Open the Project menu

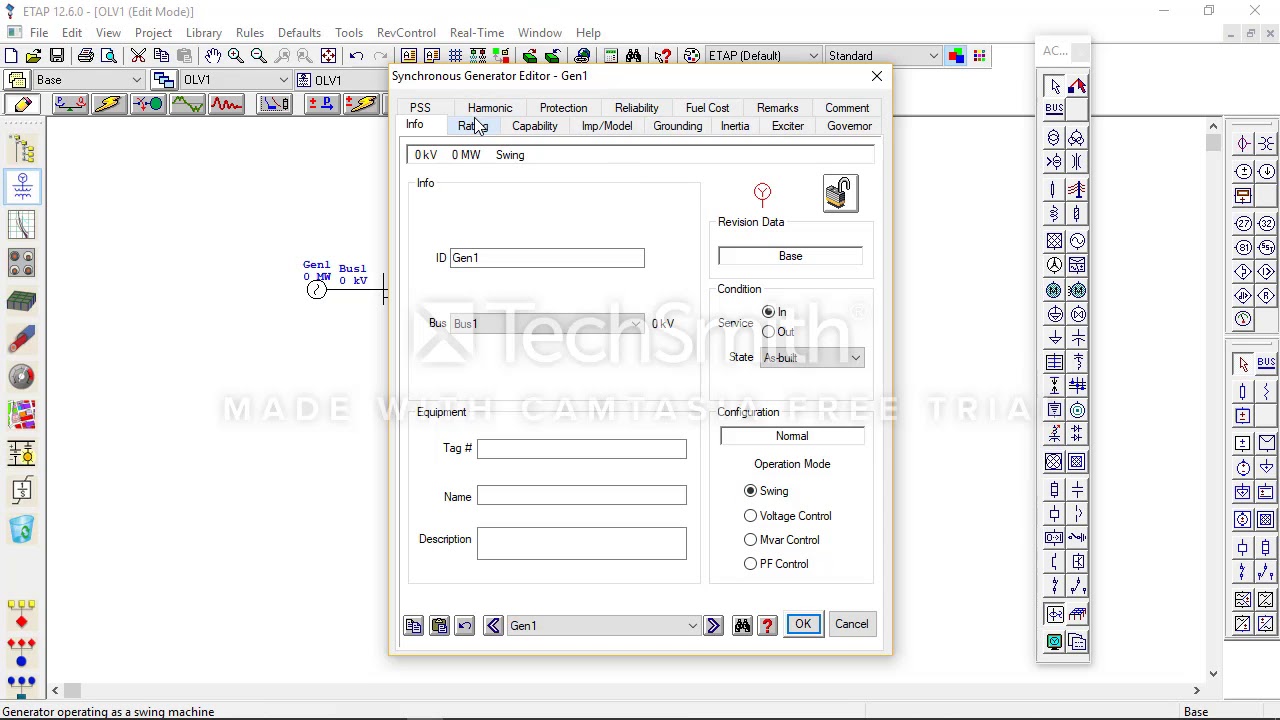point(153,33)
